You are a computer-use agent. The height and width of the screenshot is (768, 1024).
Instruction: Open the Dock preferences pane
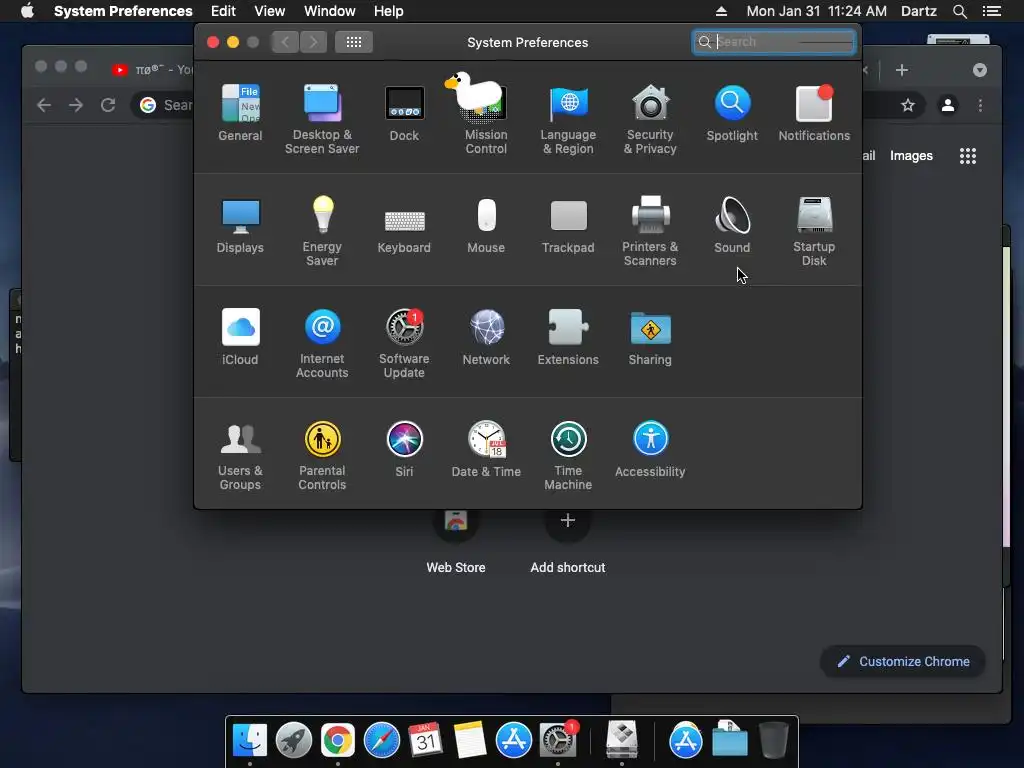pos(404,112)
